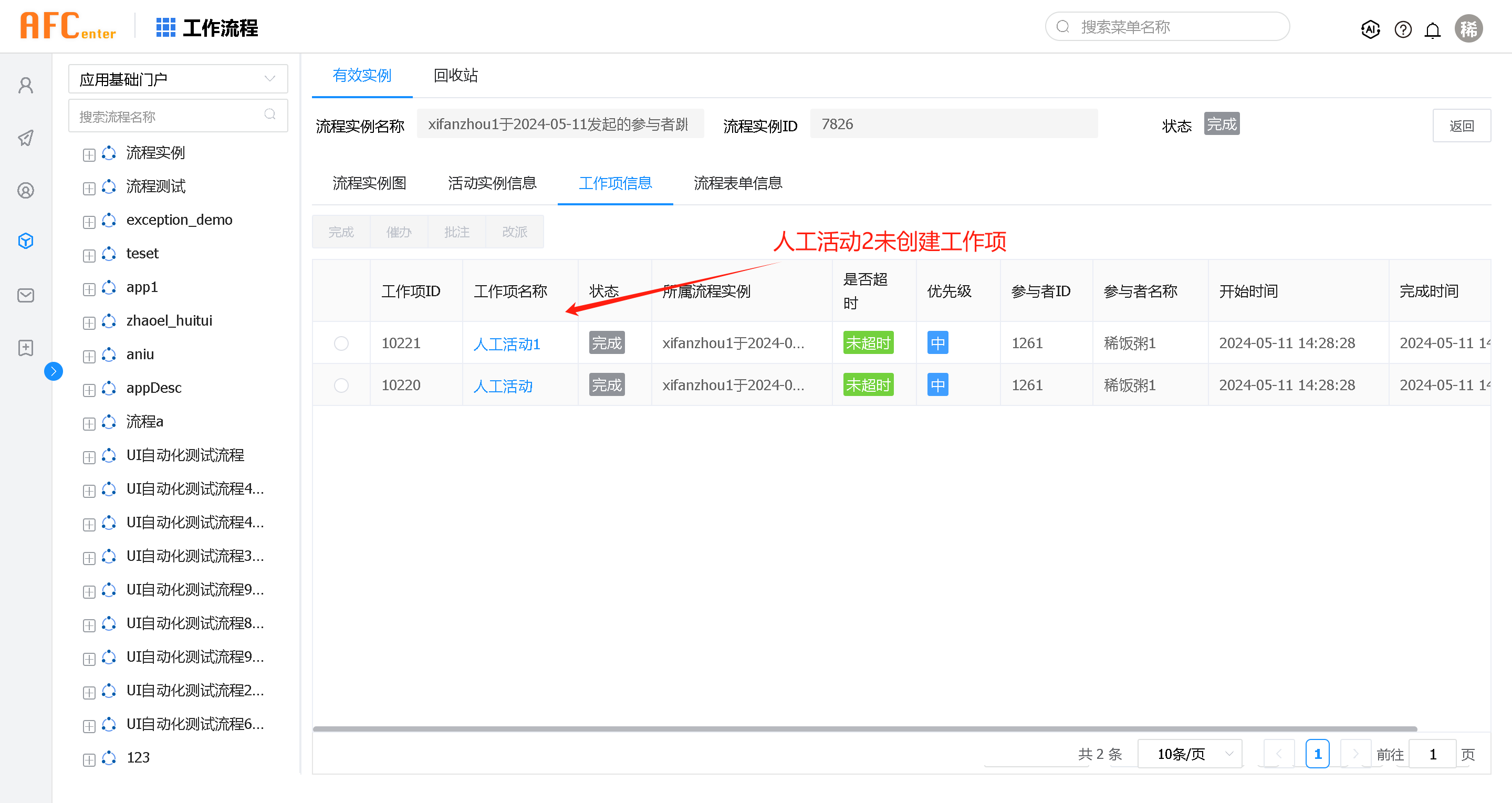Click the cube workflow sidebar icon
The image size is (1512, 803).
26,241
